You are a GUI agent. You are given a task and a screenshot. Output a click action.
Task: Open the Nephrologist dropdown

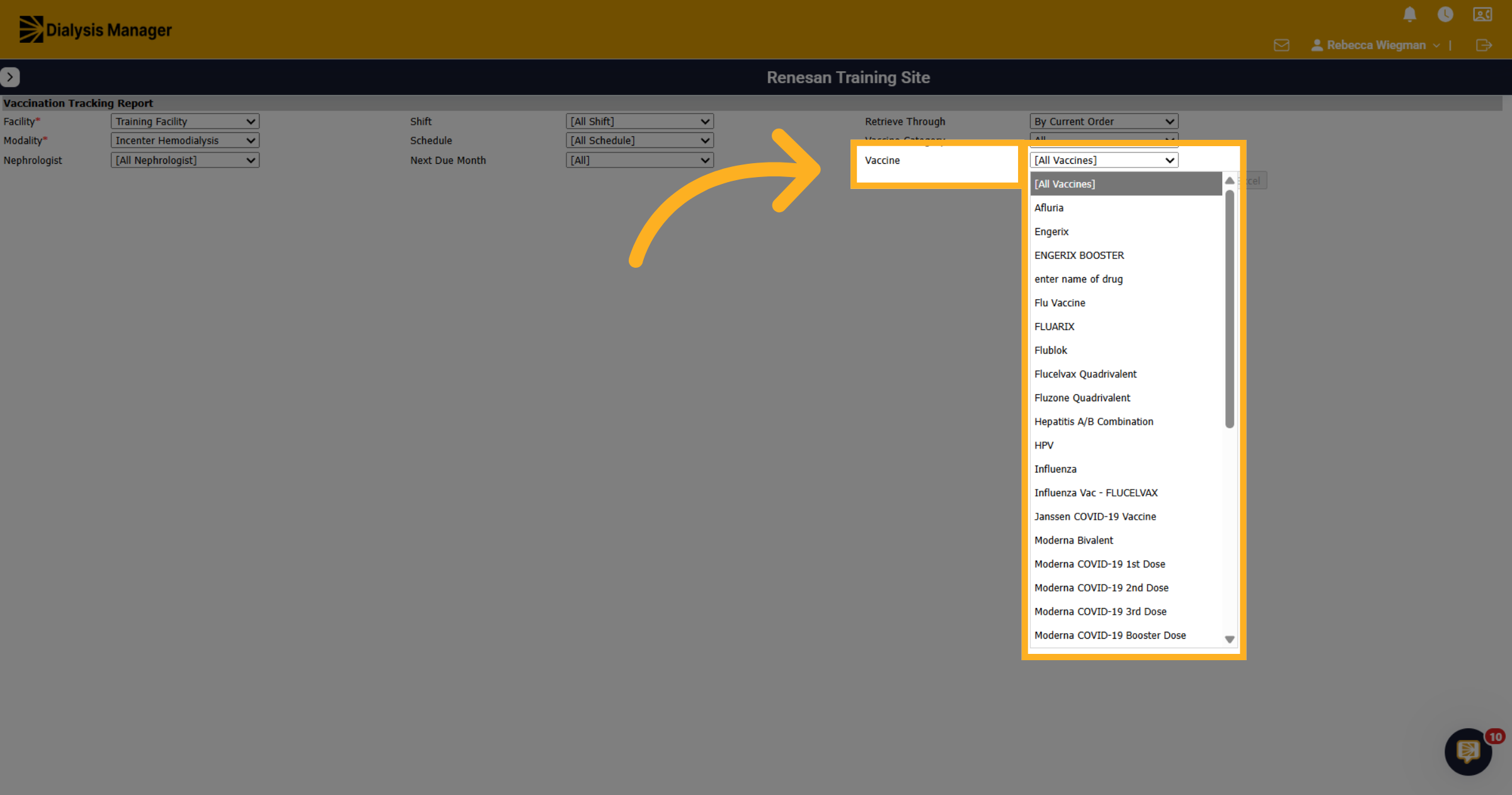(185, 161)
